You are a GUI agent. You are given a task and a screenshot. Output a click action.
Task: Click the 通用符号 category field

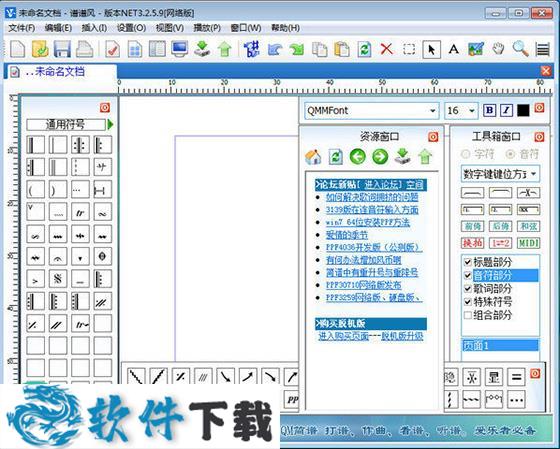[x=66, y=124]
